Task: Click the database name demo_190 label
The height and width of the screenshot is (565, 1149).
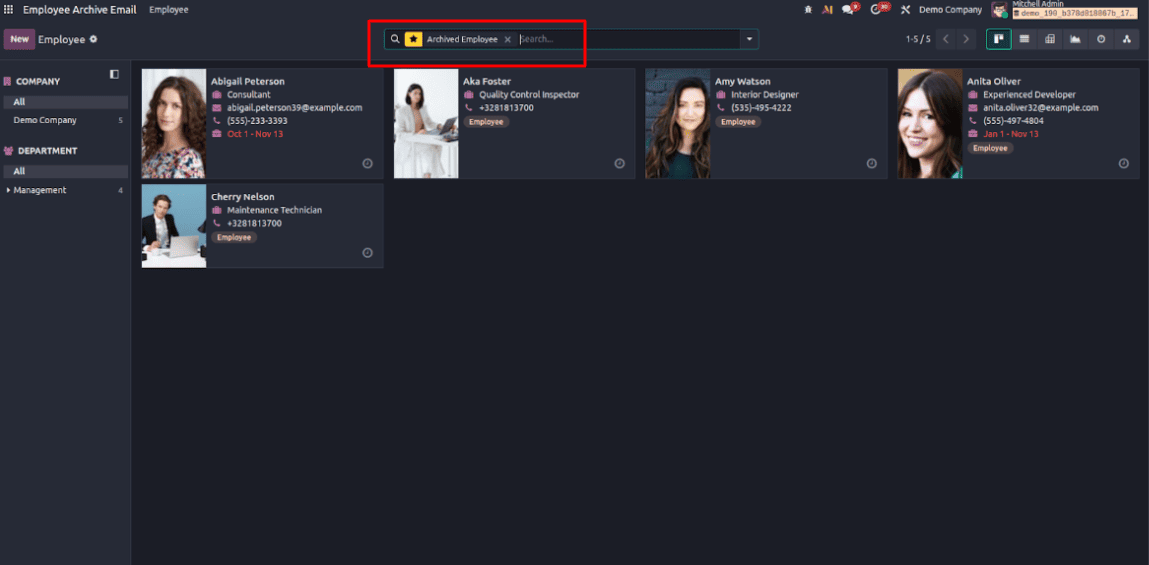Action: click(x=1075, y=13)
